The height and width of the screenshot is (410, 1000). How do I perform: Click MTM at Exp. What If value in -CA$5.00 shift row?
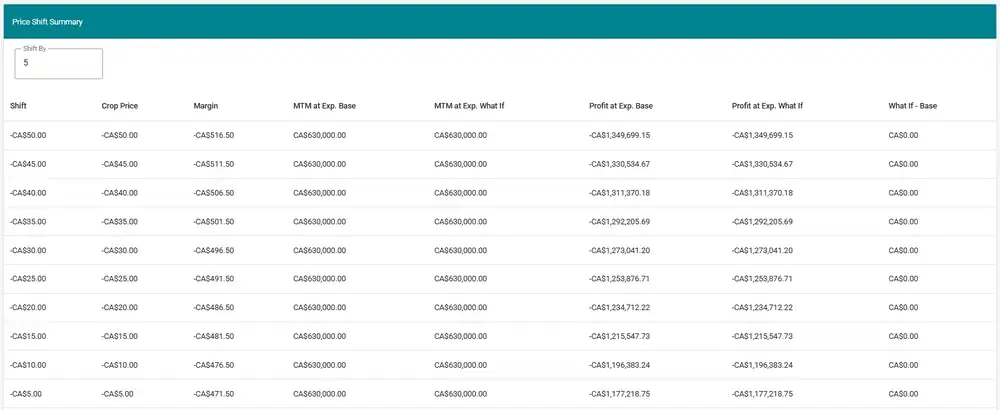coord(460,394)
